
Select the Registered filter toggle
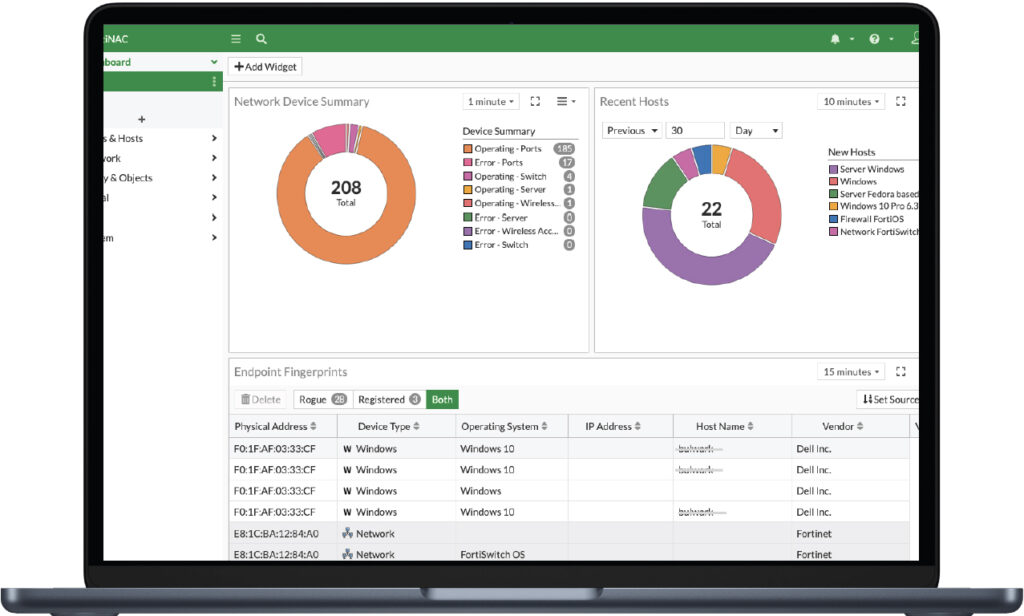pyautogui.click(x=389, y=399)
